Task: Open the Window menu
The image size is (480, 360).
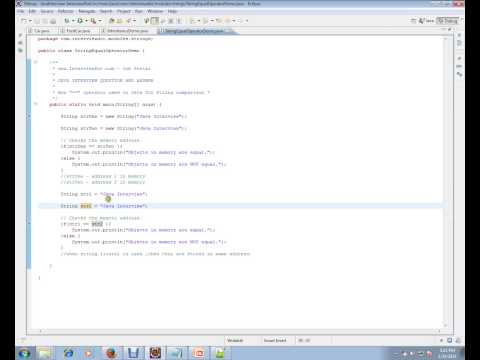Action: (x=155, y=11)
